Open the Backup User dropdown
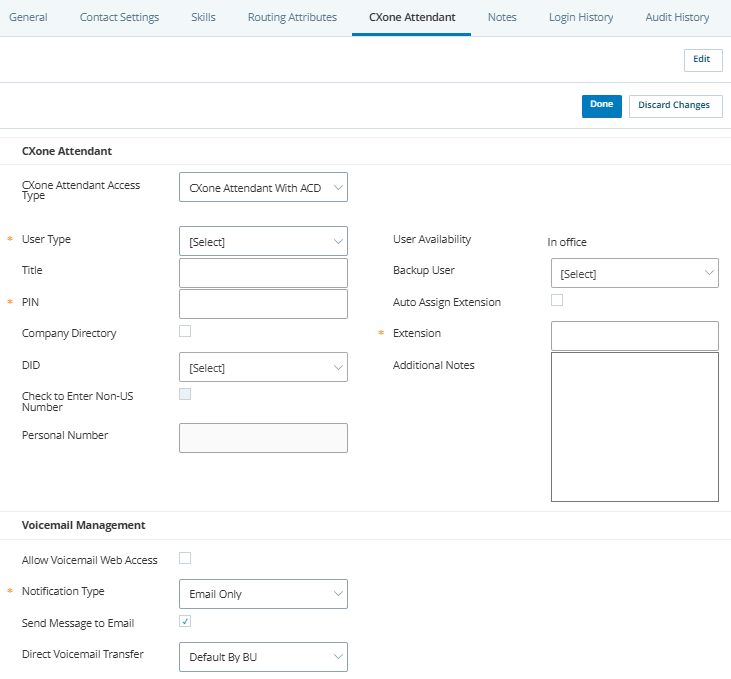Viewport: 731px width, 679px height. 634,273
